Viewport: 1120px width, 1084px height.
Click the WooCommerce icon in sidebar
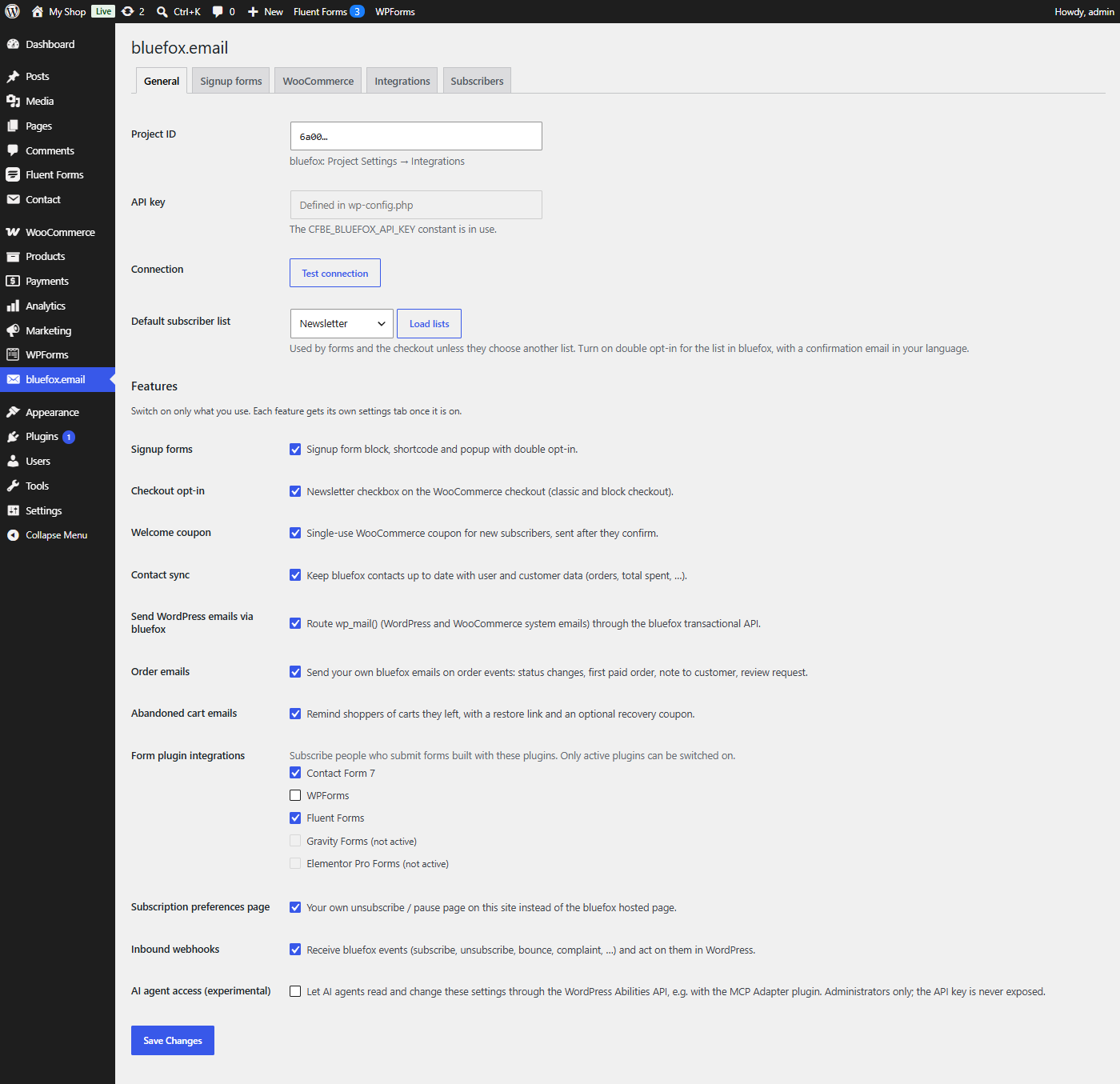coord(13,232)
